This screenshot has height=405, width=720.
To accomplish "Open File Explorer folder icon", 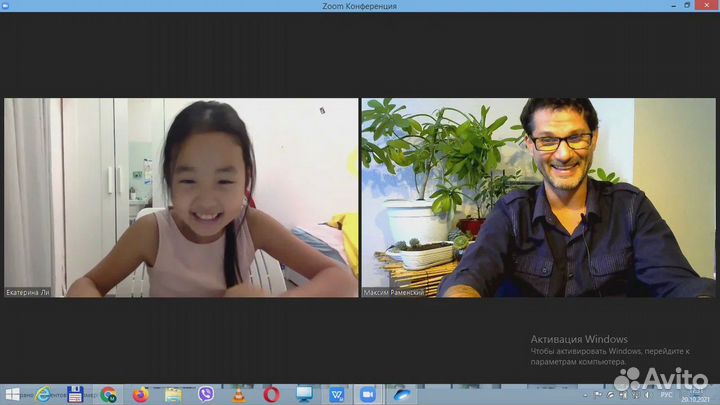I will click(x=173, y=394).
